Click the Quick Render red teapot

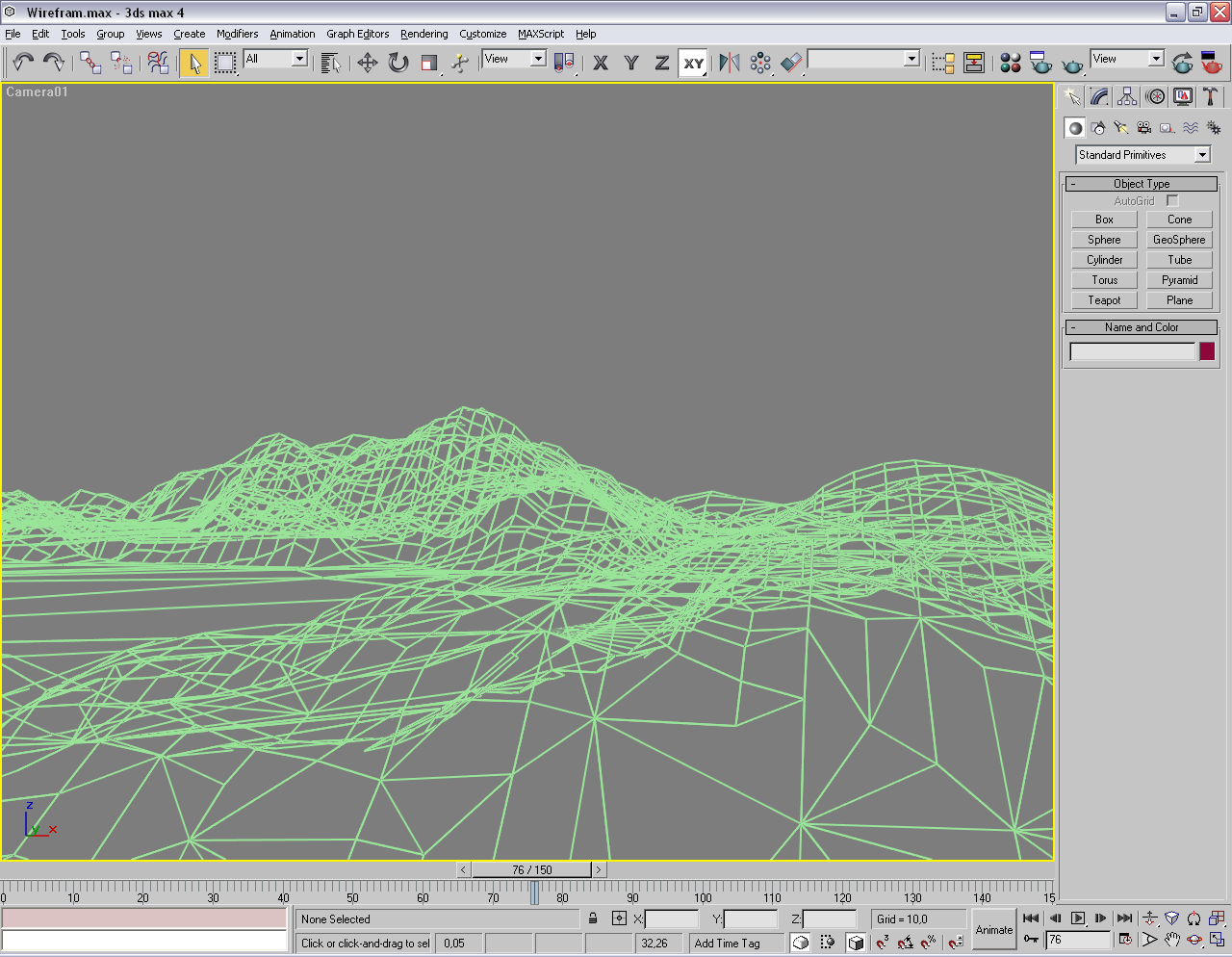pos(1212,63)
